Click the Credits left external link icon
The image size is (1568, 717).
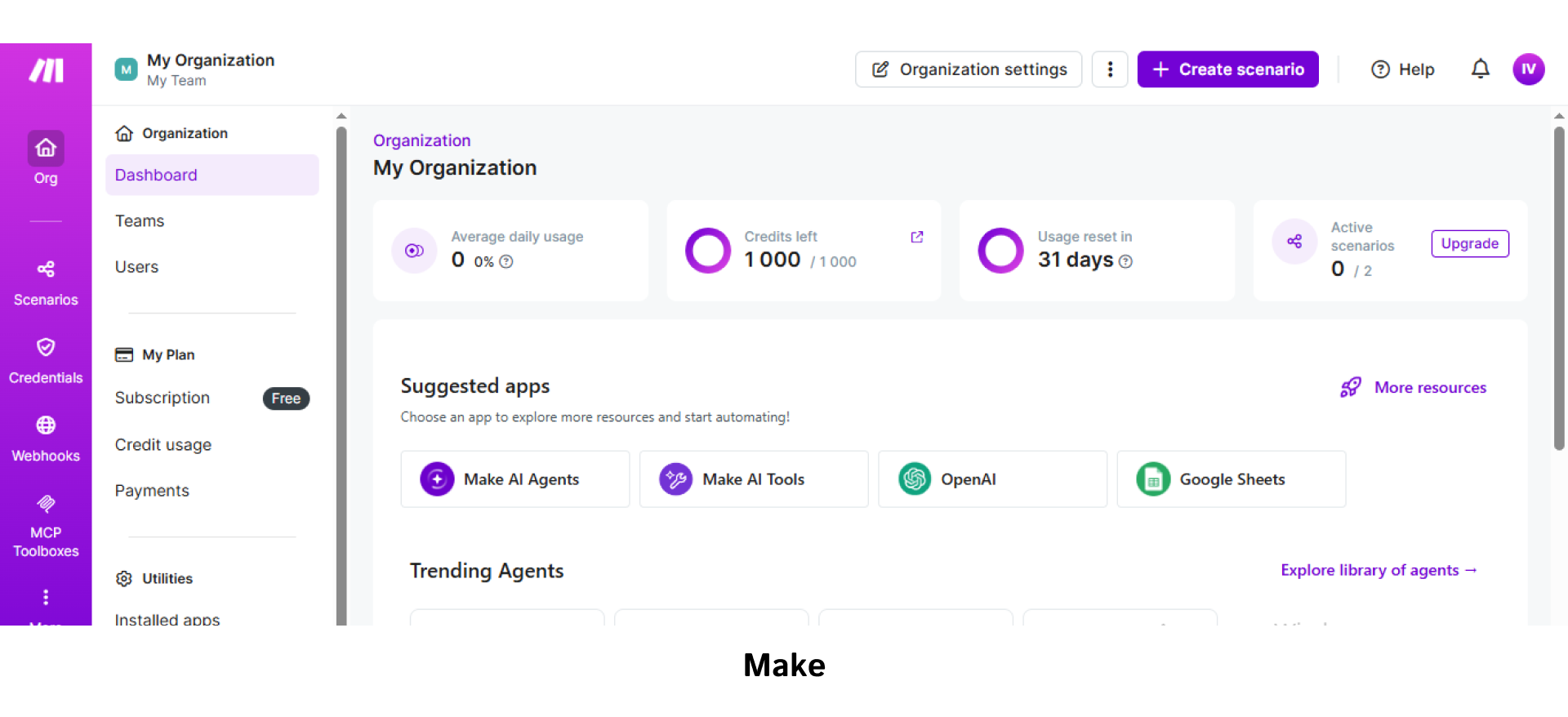click(917, 237)
